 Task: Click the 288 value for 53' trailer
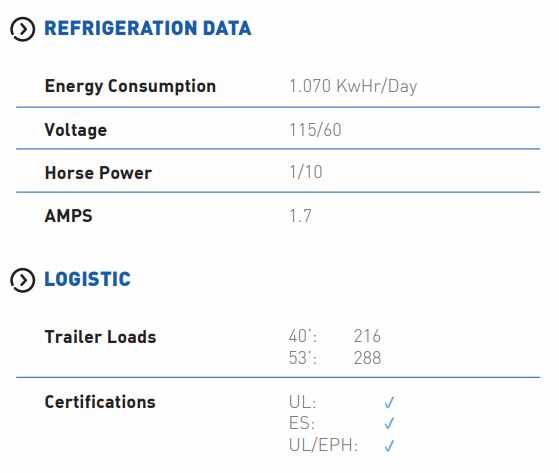(x=367, y=358)
